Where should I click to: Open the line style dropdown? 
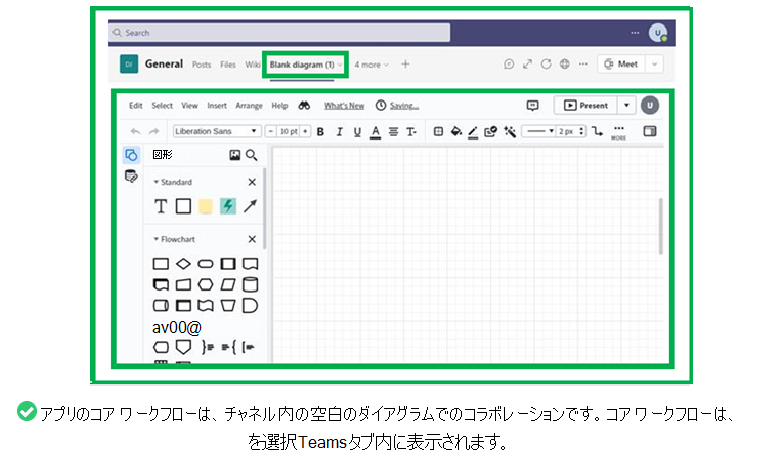point(539,131)
